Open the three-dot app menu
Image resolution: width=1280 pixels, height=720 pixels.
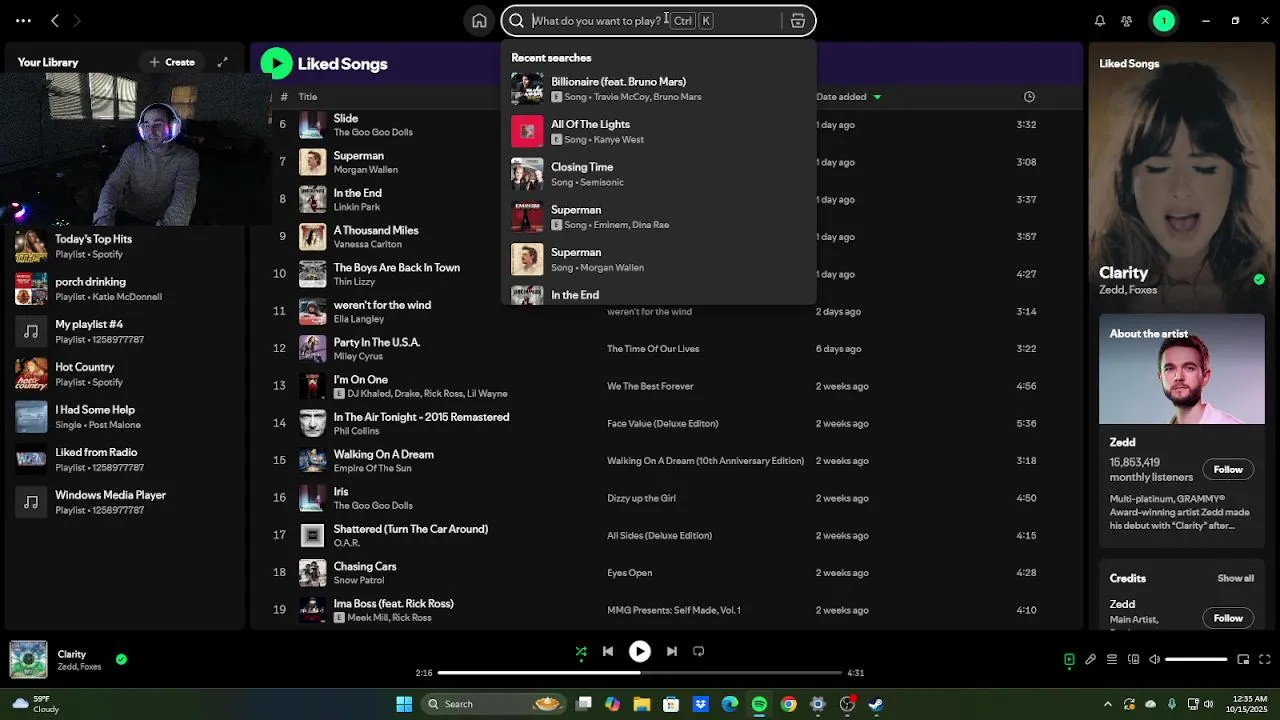[x=23, y=20]
